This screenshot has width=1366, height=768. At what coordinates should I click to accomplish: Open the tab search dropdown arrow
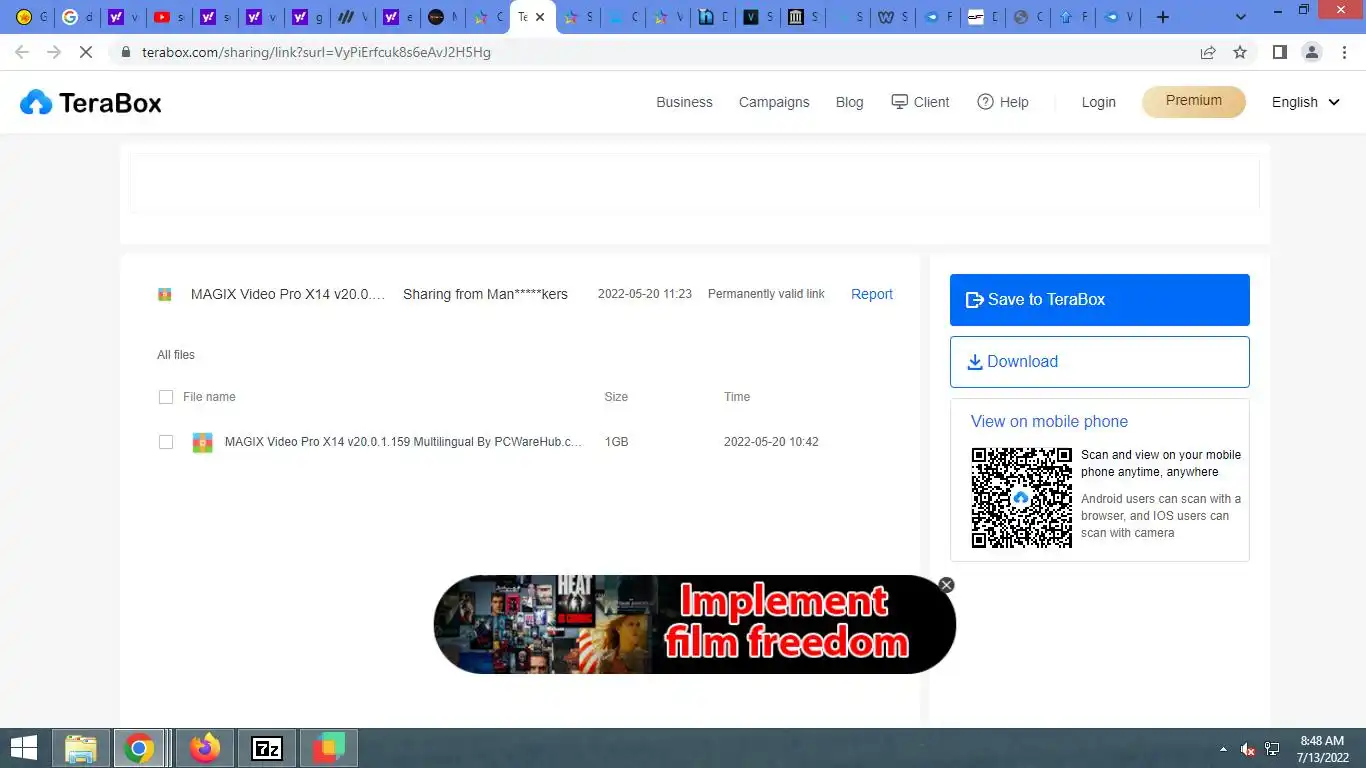(1241, 17)
